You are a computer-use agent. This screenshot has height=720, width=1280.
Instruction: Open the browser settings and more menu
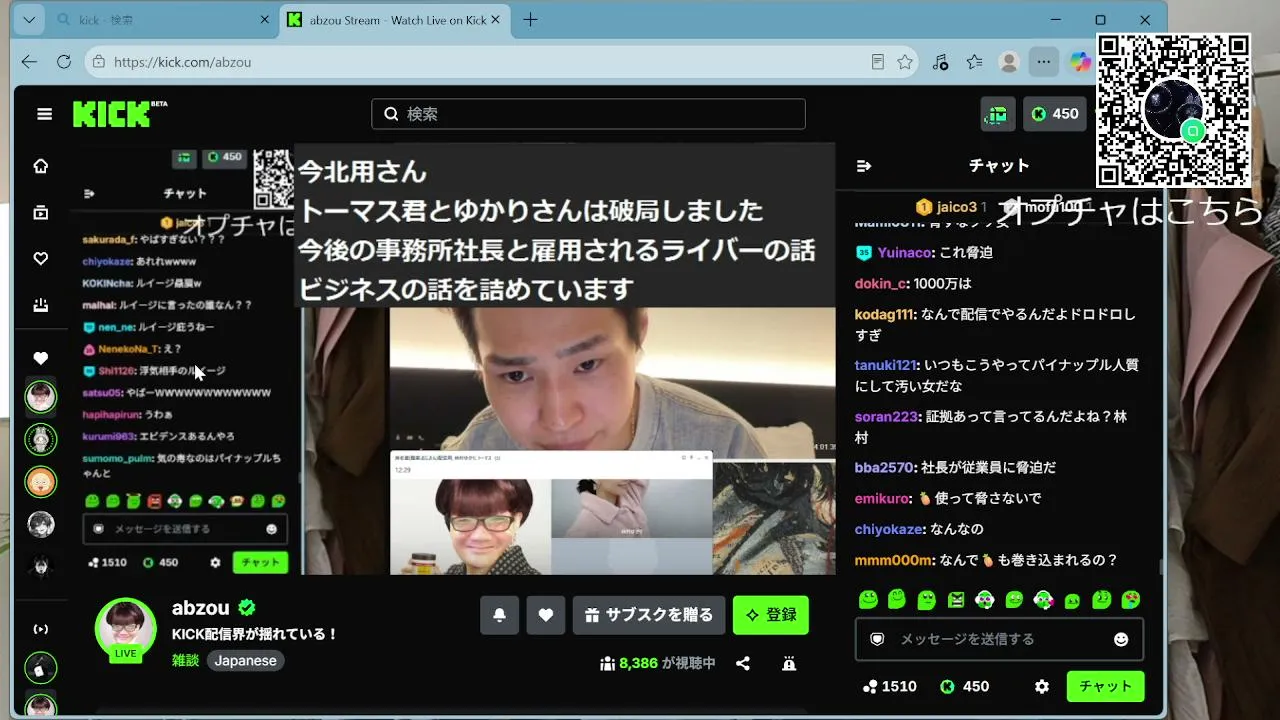(1044, 62)
